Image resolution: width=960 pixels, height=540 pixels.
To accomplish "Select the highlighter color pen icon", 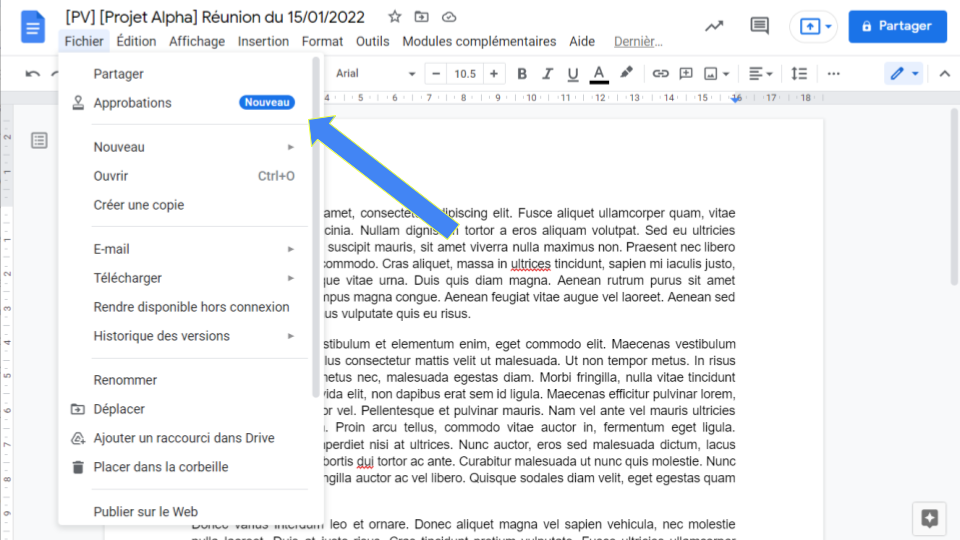I will click(626, 74).
